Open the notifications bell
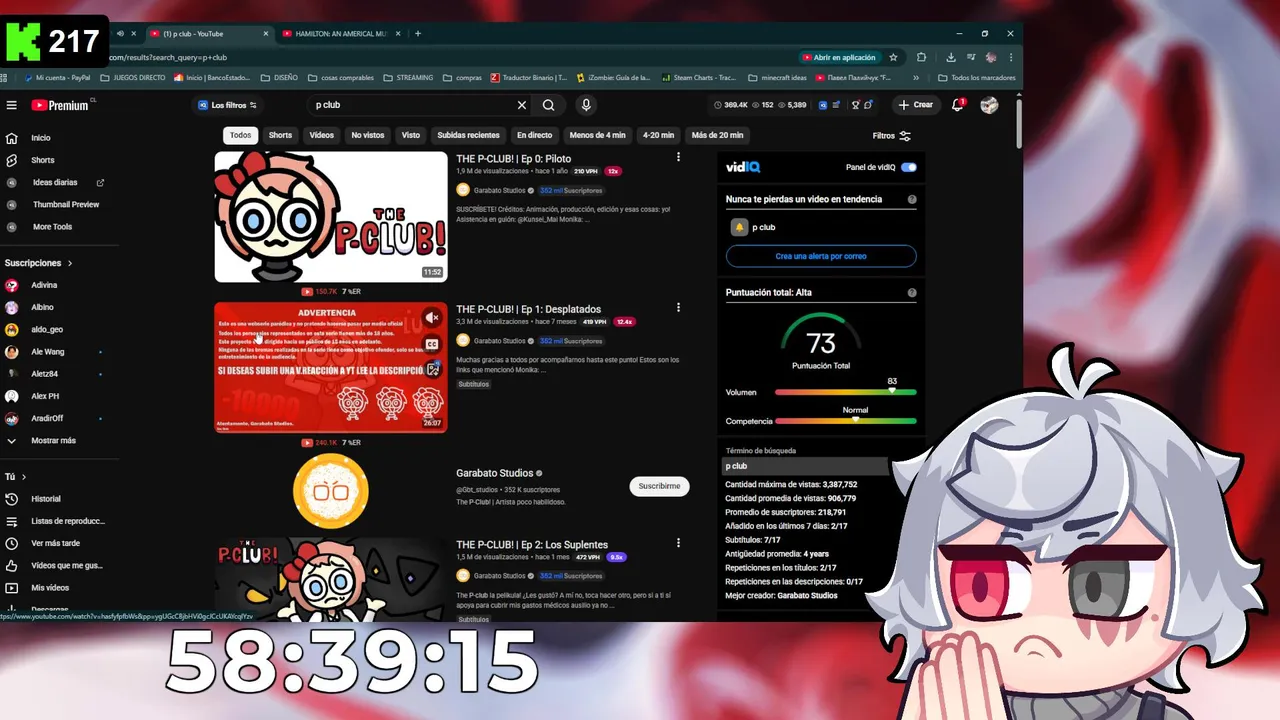This screenshot has height=720, width=1280. pyautogui.click(x=958, y=105)
